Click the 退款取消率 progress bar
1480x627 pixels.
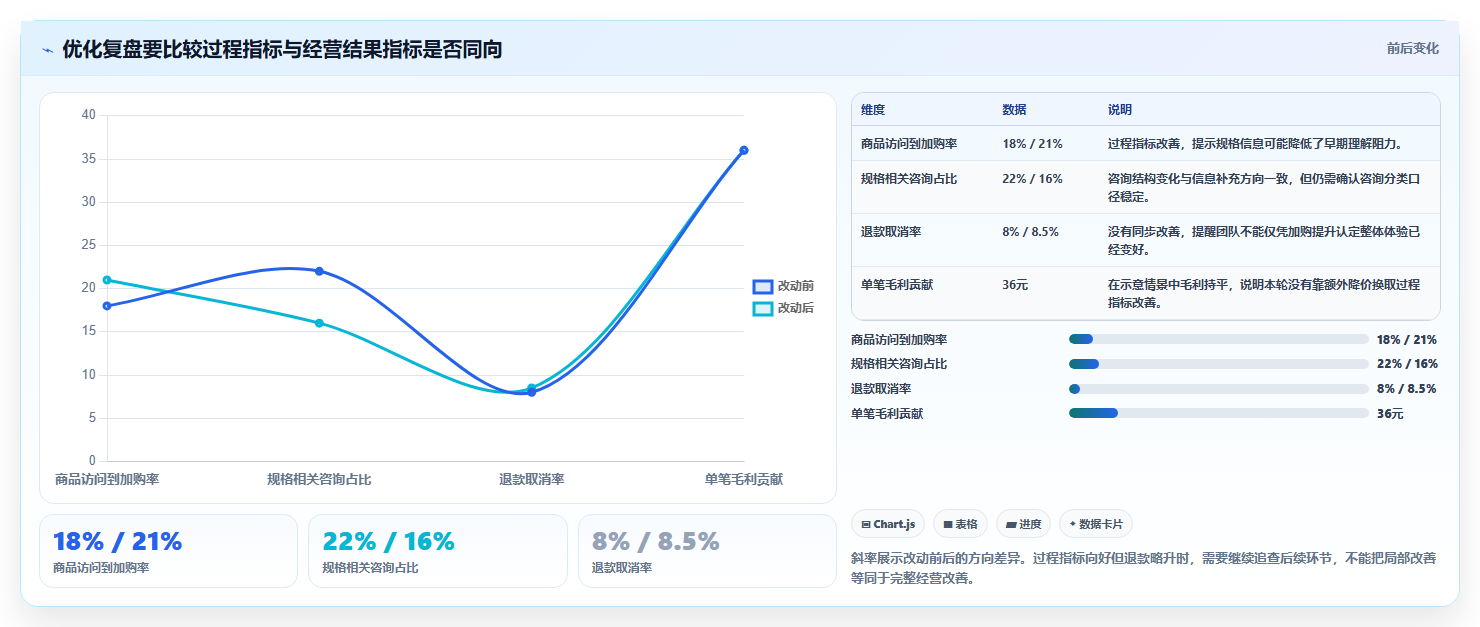pos(1218,389)
